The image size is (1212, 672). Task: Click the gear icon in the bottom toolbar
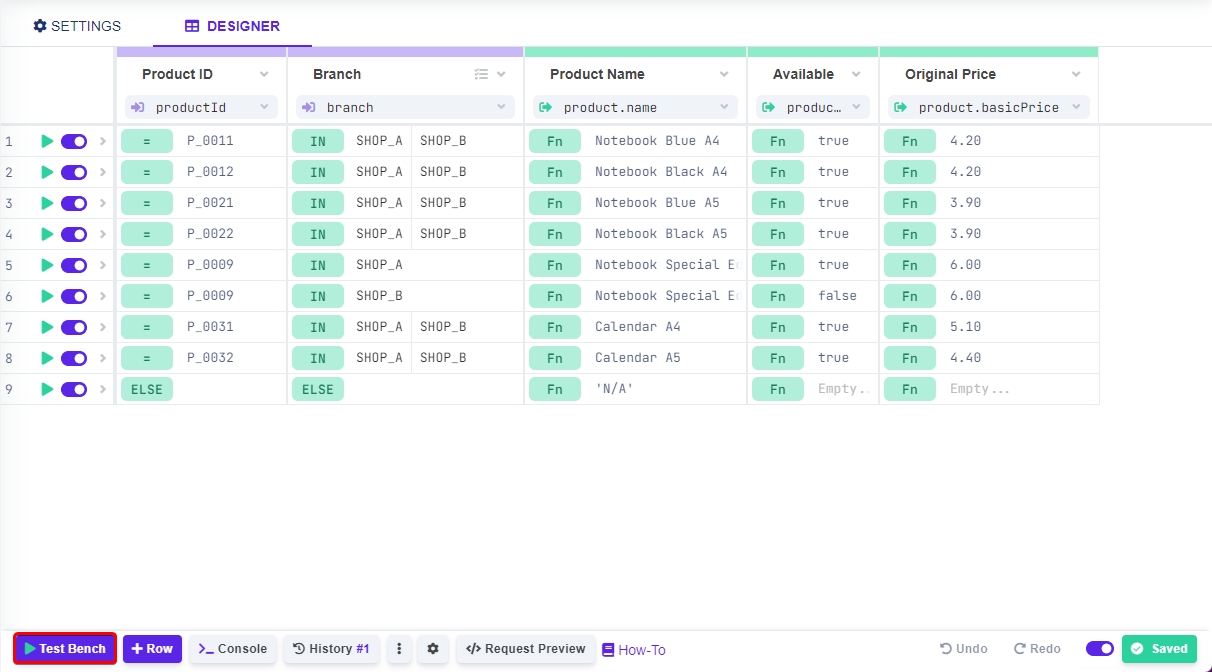pos(433,649)
